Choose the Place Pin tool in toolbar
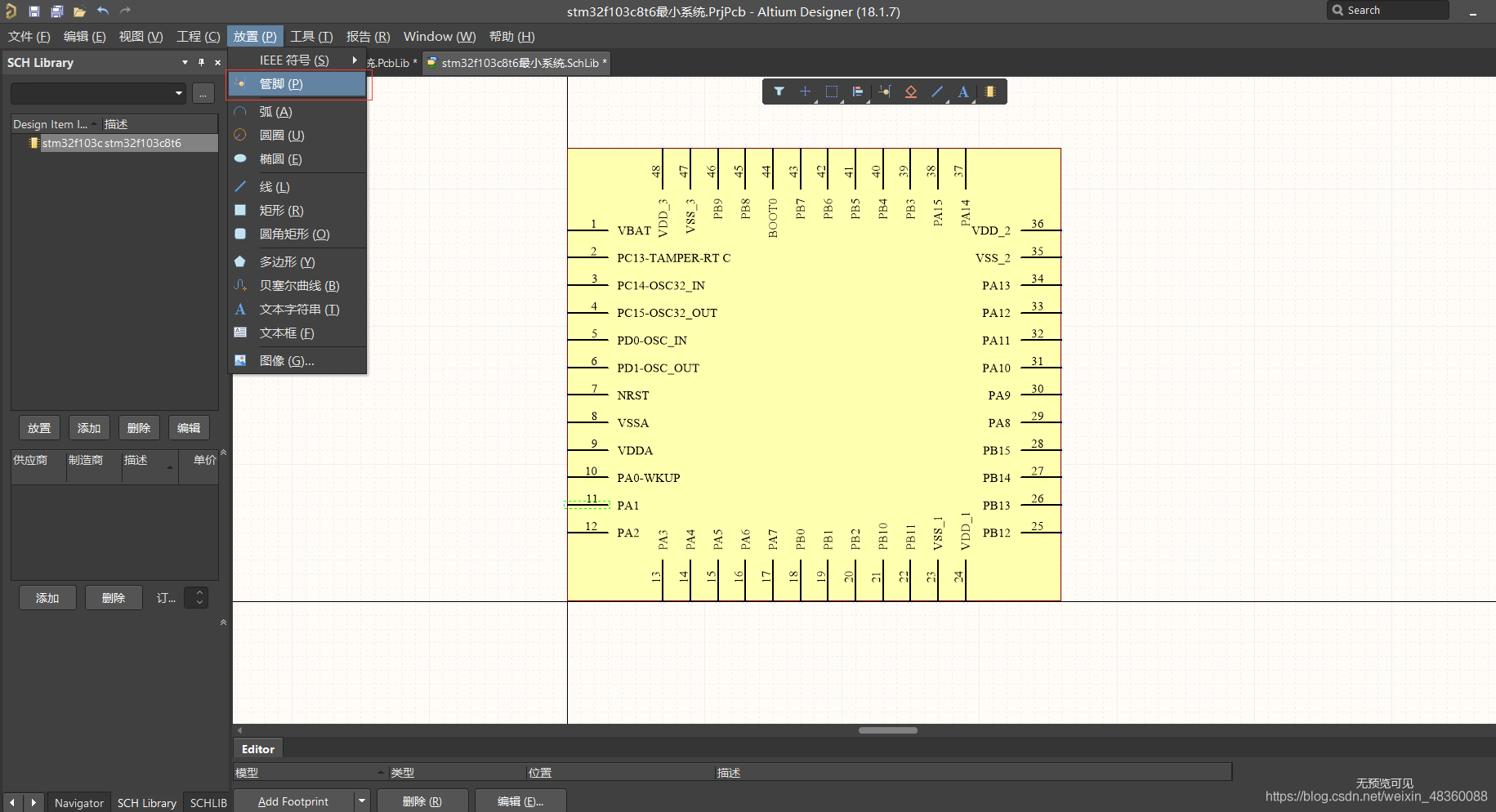 tap(885, 91)
